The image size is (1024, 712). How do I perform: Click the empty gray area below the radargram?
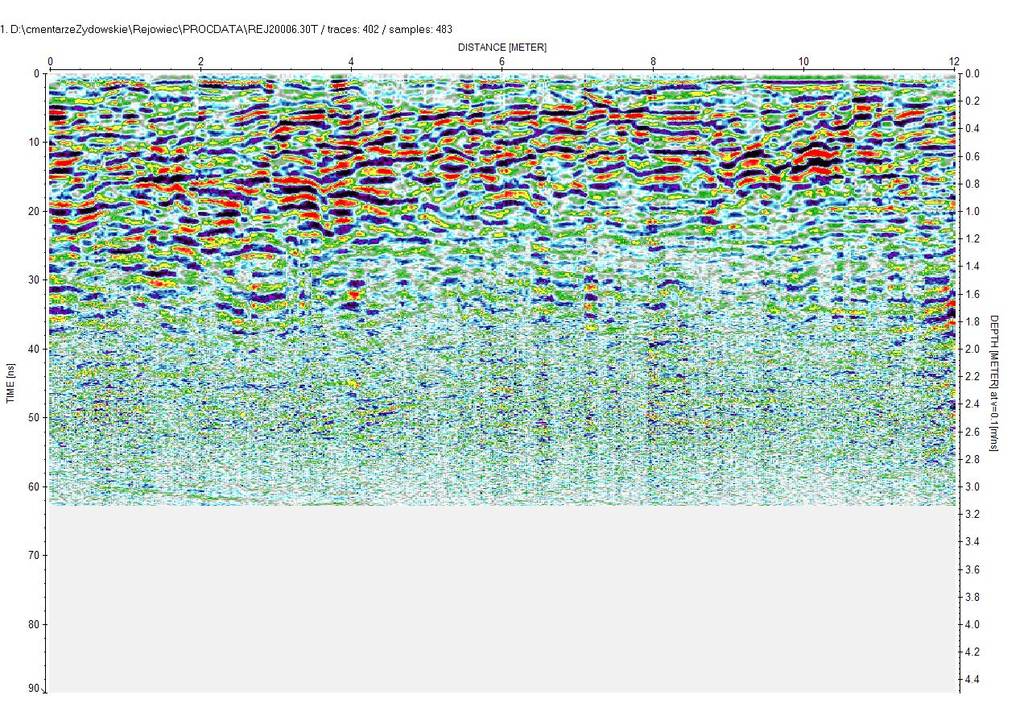tap(500, 600)
